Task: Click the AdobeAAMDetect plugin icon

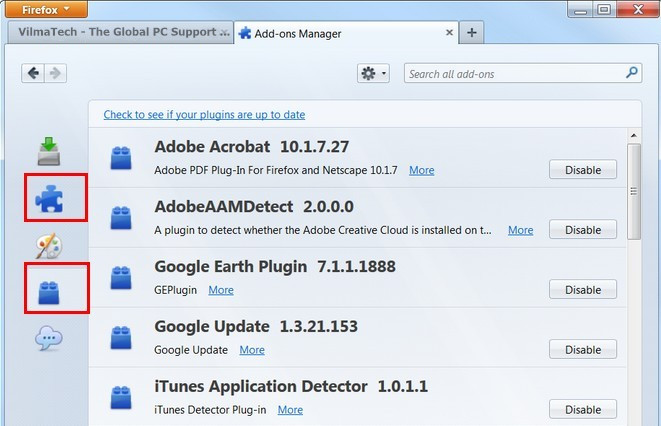Action: pyautogui.click(x=121, y=217)
